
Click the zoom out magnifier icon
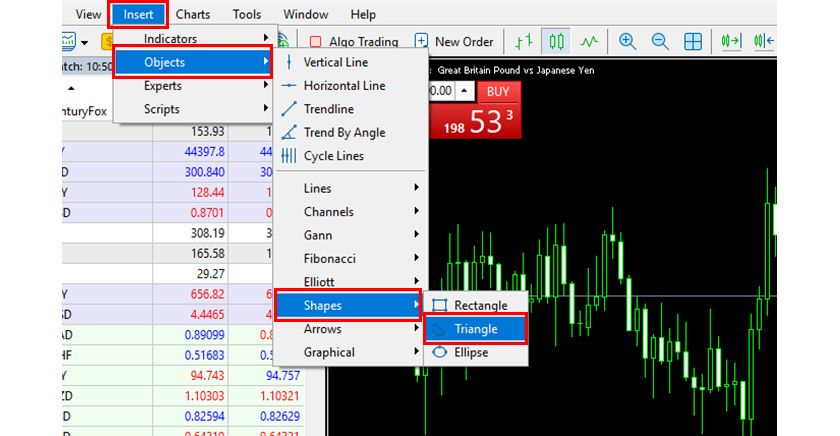tap(660, 42)
